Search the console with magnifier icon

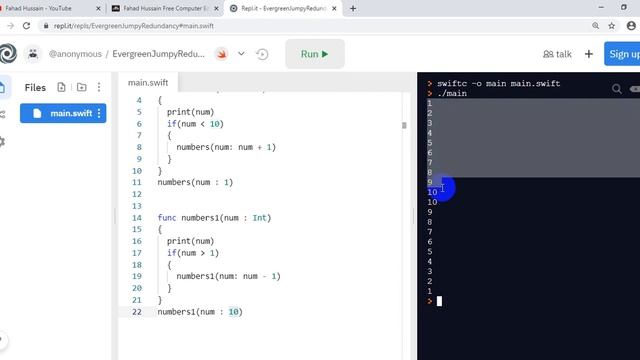[617, 89]
